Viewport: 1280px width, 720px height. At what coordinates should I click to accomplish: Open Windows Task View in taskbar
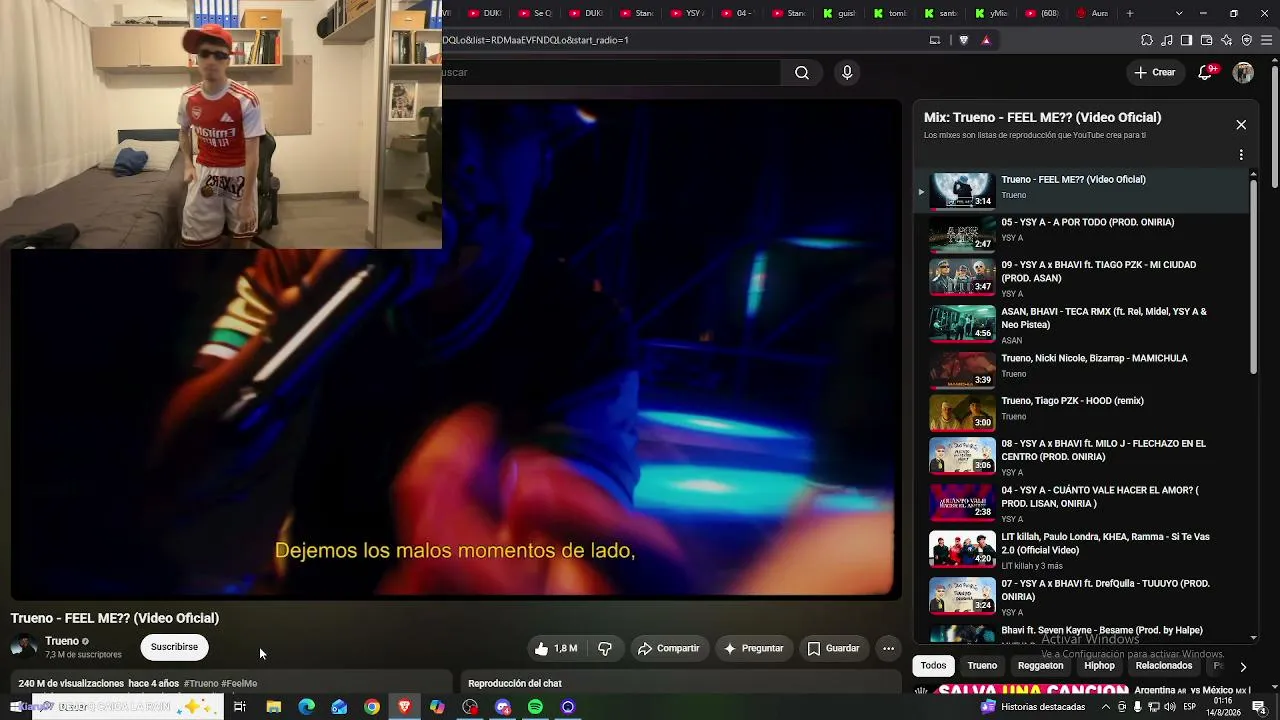click(240, 707)
